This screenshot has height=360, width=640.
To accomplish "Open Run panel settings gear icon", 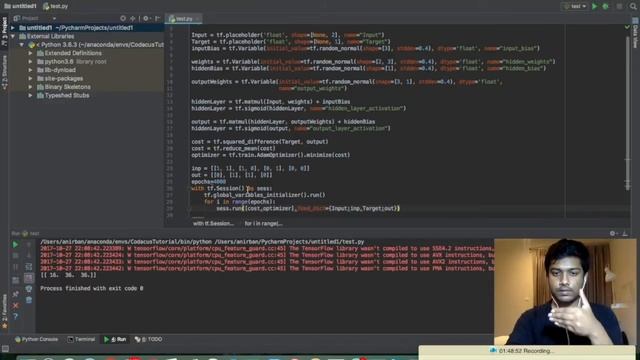I will click(612, 233).
